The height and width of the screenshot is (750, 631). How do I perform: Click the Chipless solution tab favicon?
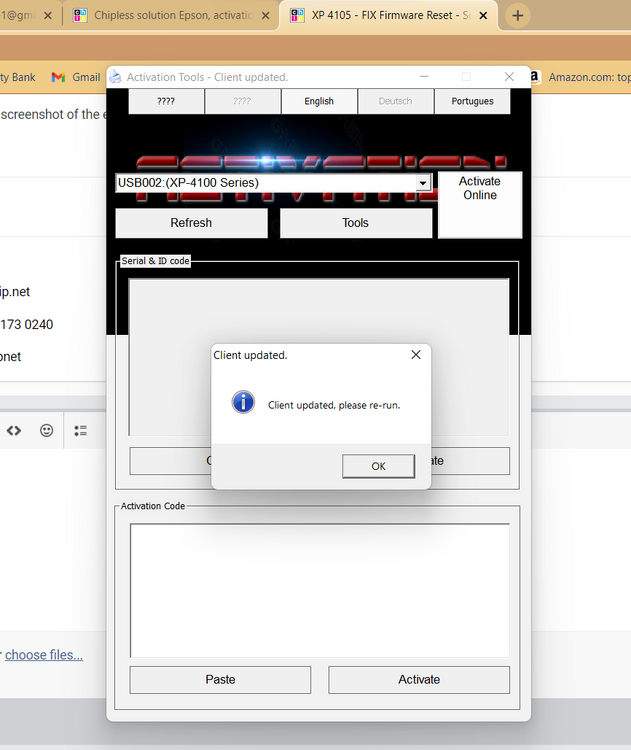[x=80, y=15]
